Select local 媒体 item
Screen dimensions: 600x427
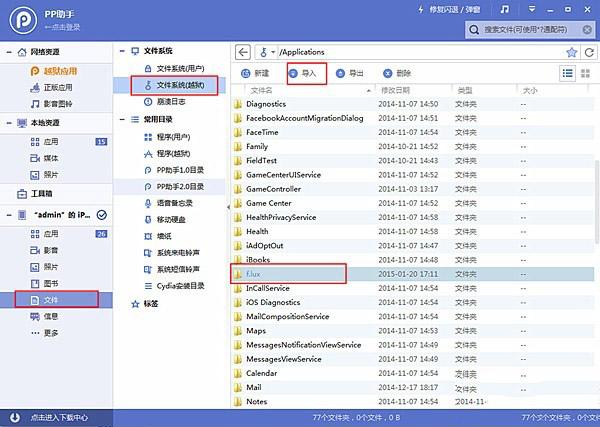[44, 158]
